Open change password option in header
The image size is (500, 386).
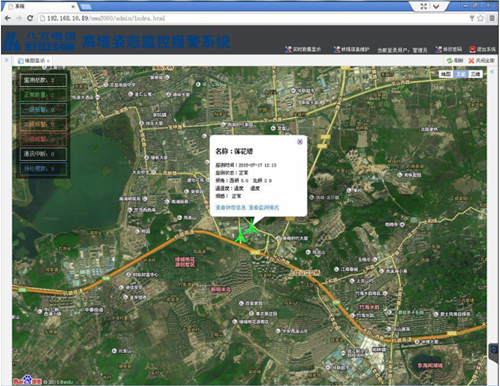(x=449, y=49)
